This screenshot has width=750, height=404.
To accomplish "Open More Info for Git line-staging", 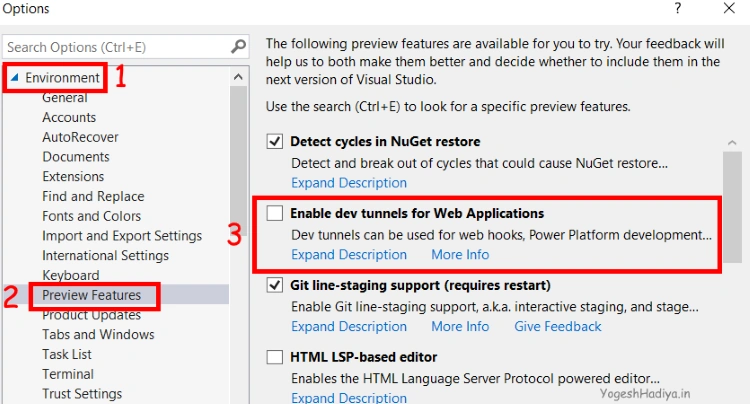I will (x=460, y=327).
